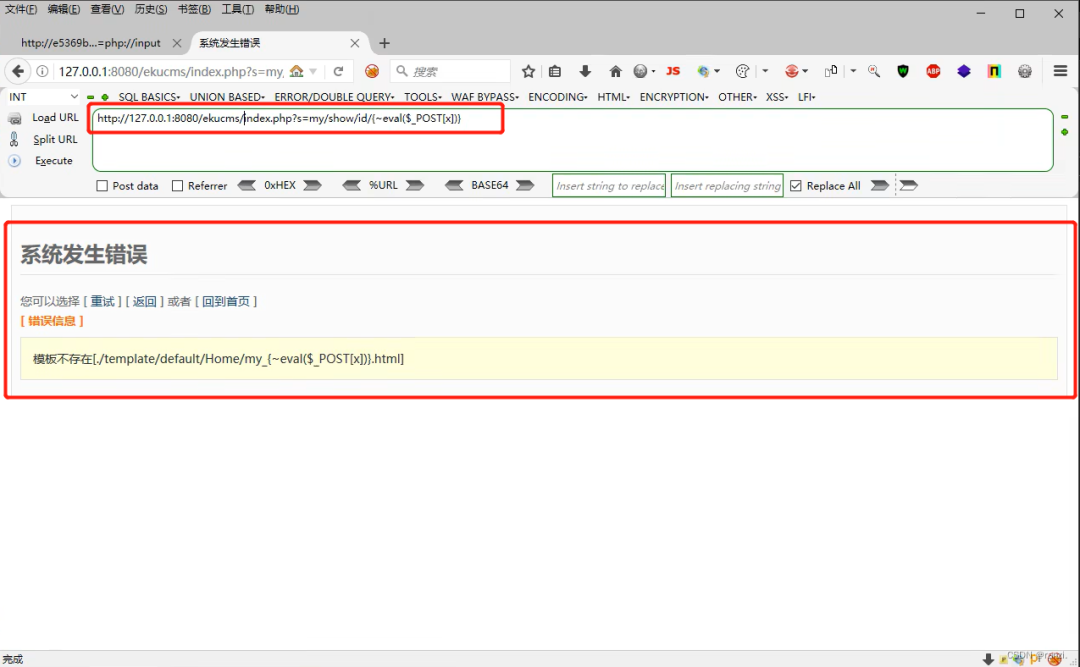The width and height of the screenshot is (1080, 667).
Task: Click the ABP Adblock Plus icon
Action: click(x=933, y=71)
